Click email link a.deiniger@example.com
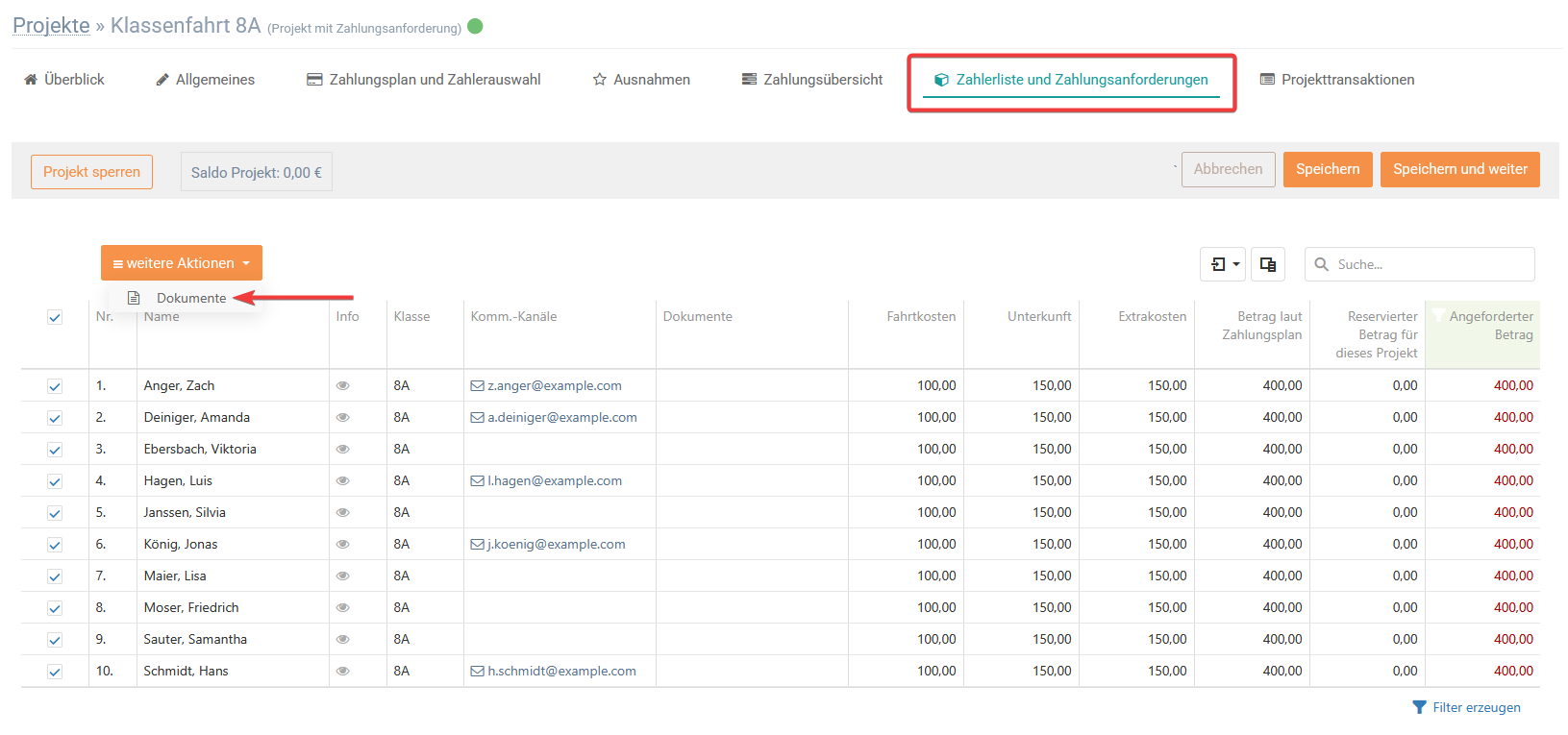 562,417
